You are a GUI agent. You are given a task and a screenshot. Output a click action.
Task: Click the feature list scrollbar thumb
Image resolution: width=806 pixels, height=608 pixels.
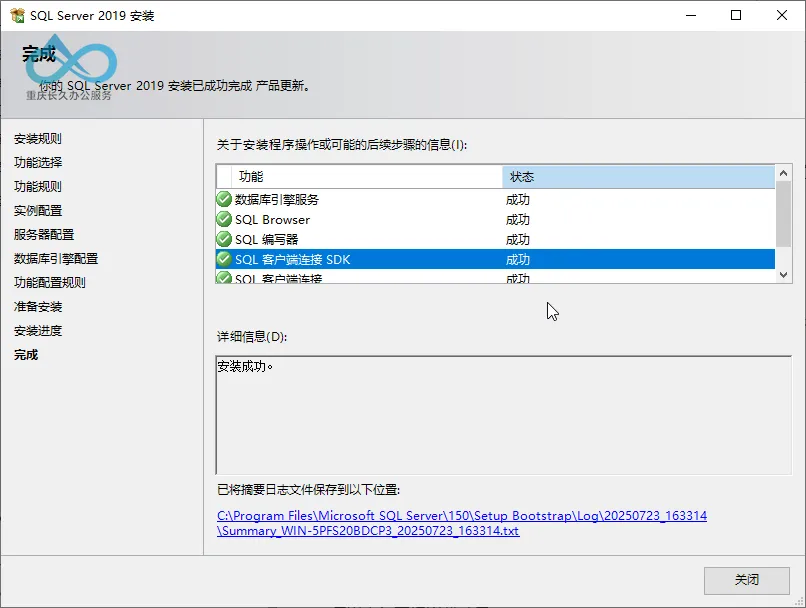click(x=783, y=214)
